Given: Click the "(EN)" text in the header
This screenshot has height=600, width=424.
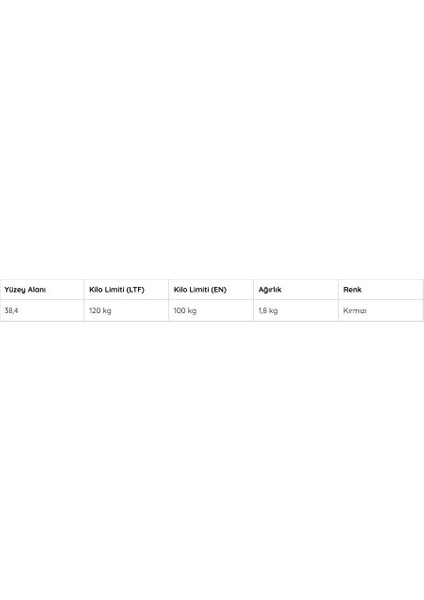Looking at the screenshot, I should [x=219, y=290].
